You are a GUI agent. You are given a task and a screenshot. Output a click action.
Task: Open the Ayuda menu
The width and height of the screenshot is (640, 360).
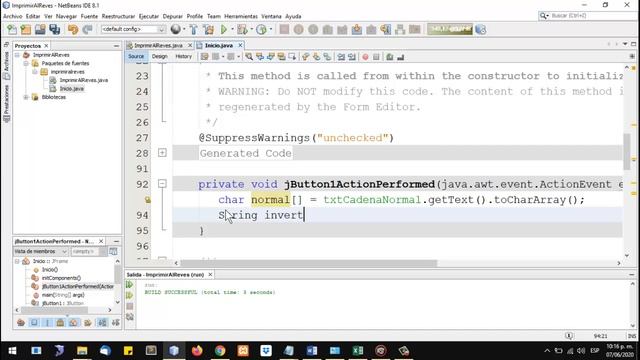pos(293,16)
